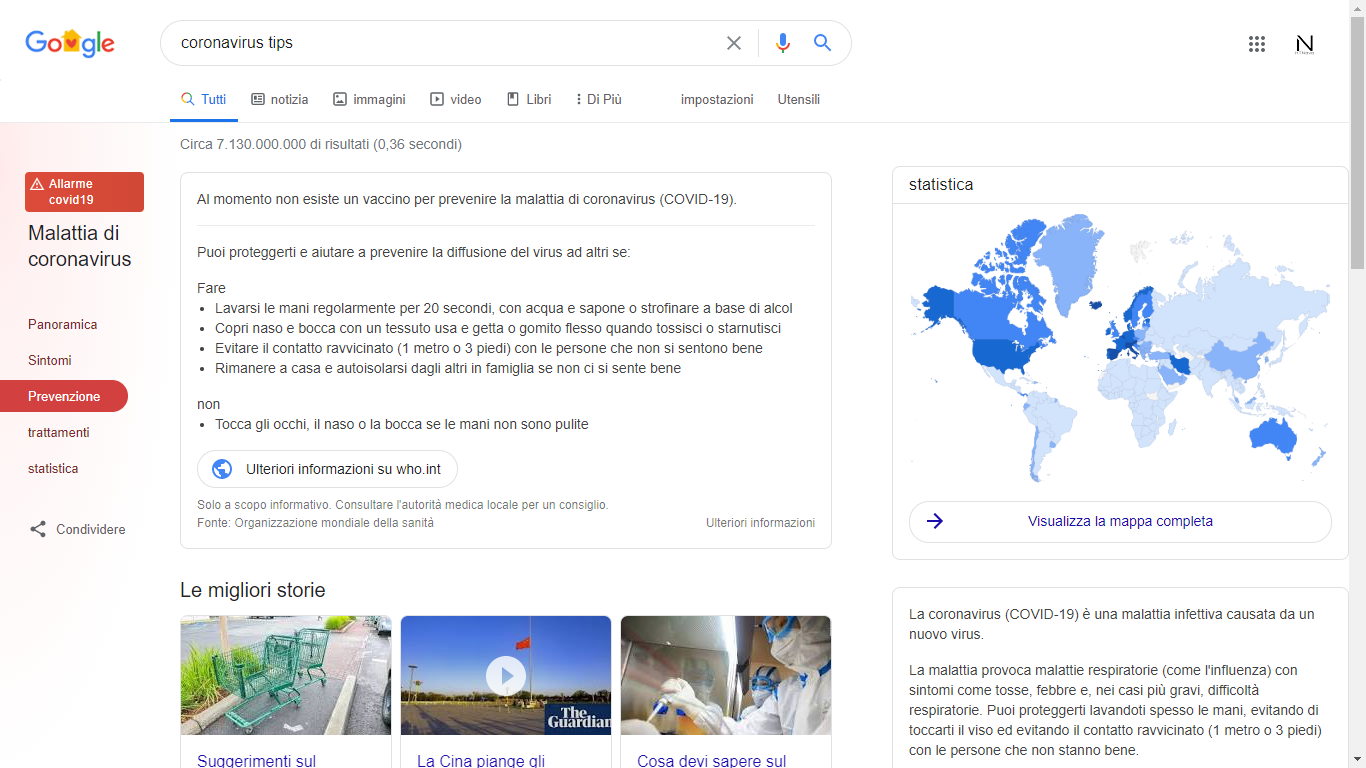This screenshot has height=768, width=1366.
Task: Expand the Di Più menu
Action: (599, 99)
